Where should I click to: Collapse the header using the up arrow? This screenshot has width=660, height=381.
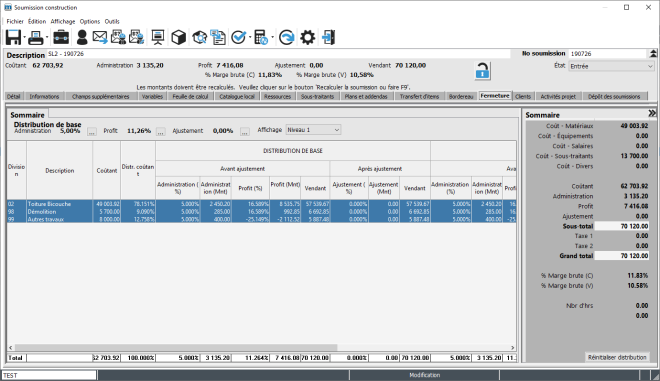click(653, 53)
